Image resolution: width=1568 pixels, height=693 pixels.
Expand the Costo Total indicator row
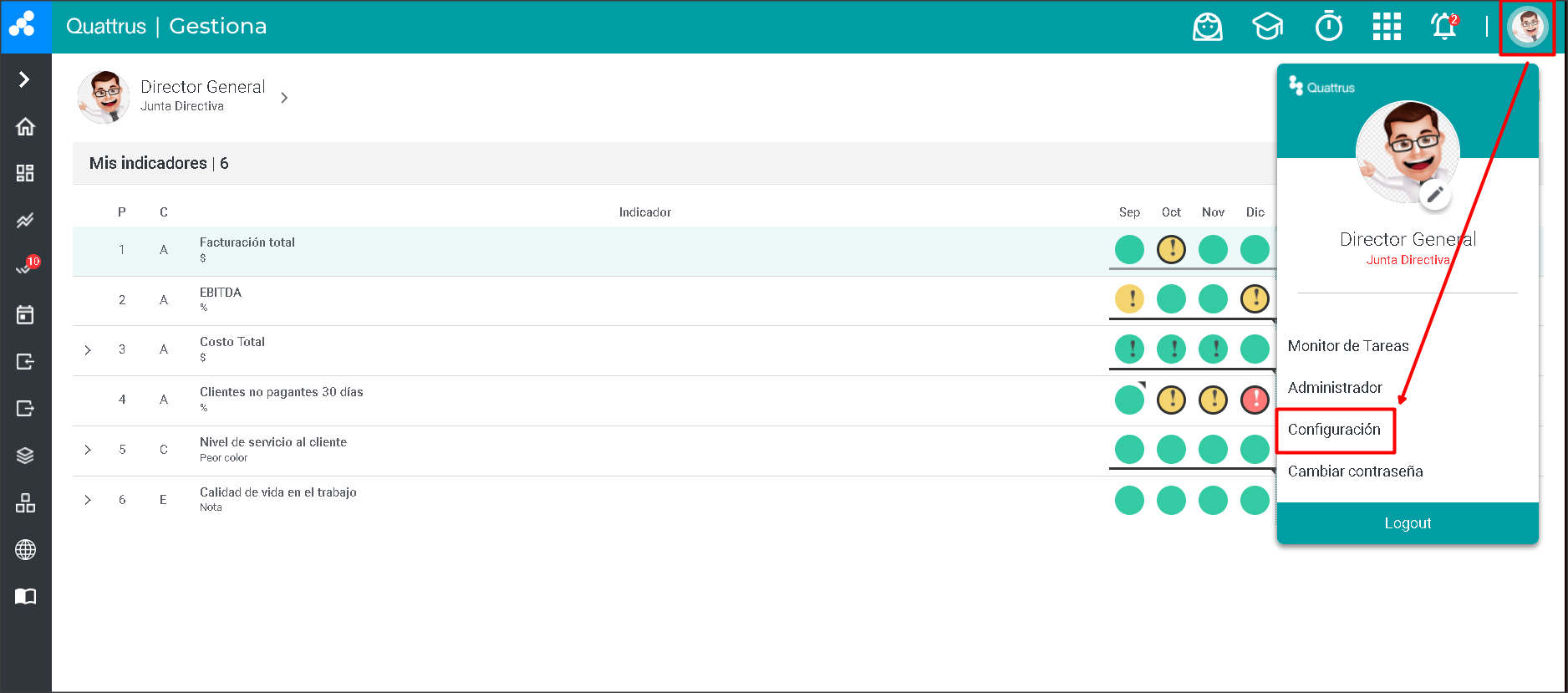[88, 350]
